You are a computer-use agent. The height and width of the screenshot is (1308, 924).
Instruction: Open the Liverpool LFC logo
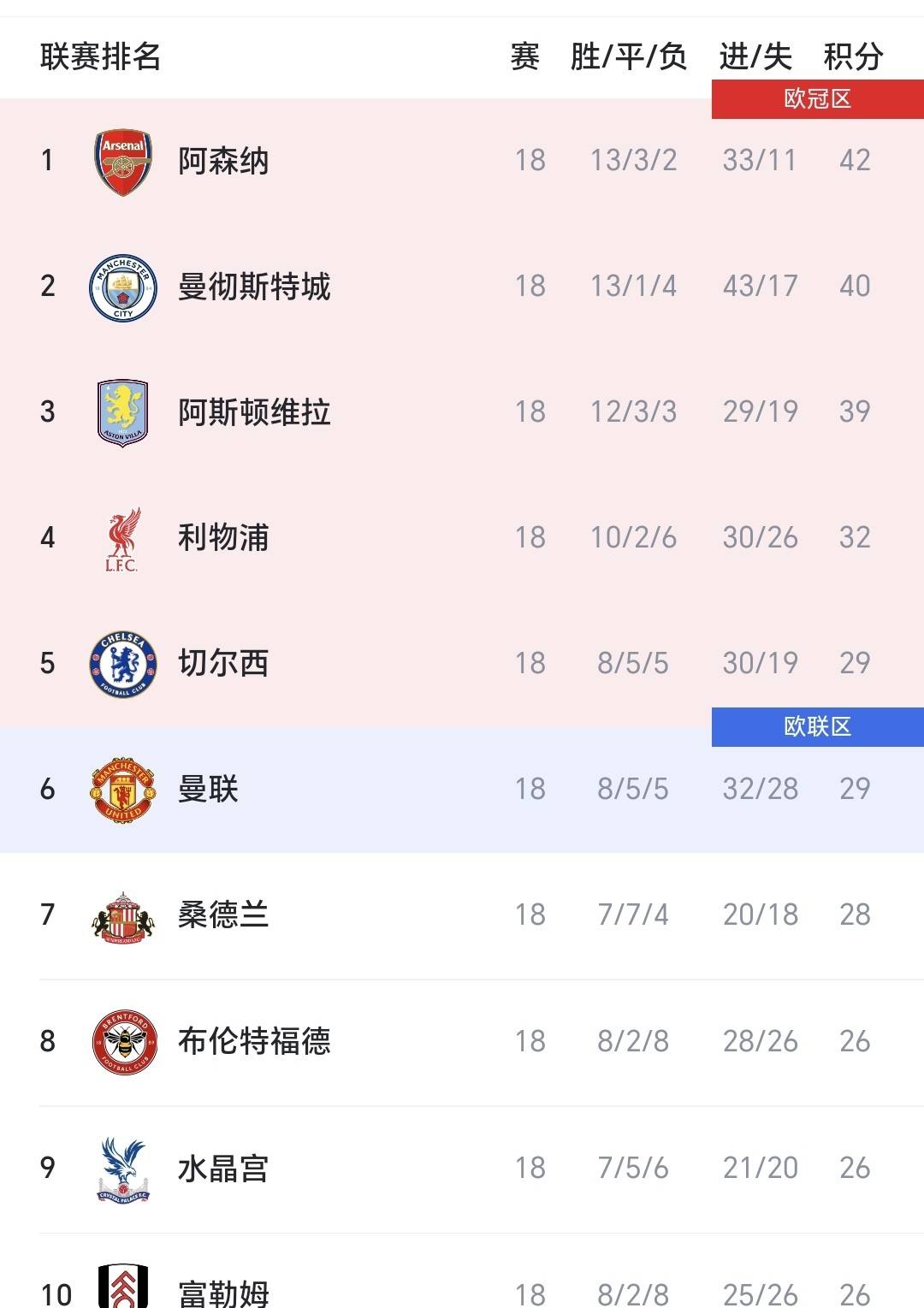[x=123, y=538]
